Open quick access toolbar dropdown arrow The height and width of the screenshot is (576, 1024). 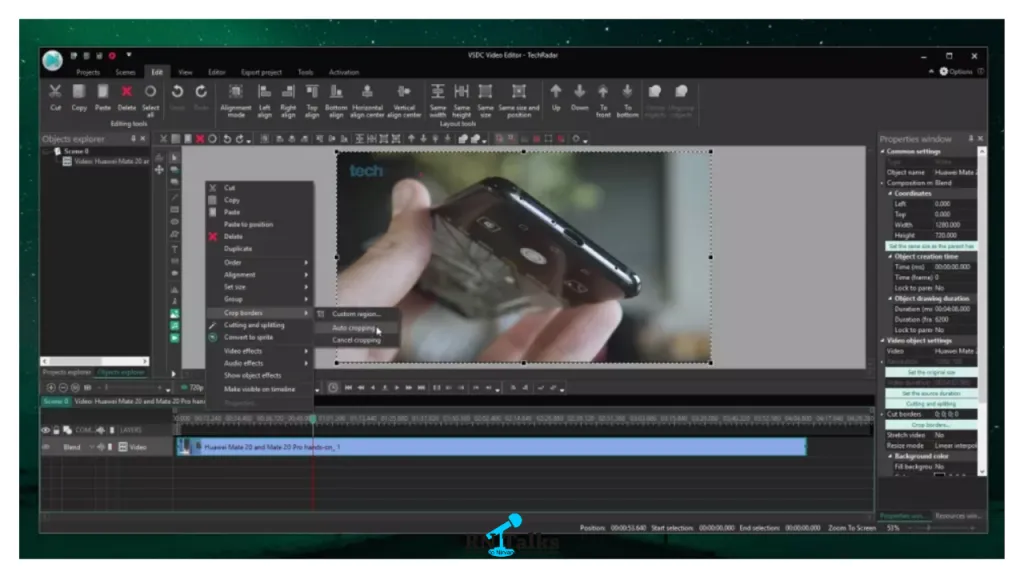coord(129,55)
